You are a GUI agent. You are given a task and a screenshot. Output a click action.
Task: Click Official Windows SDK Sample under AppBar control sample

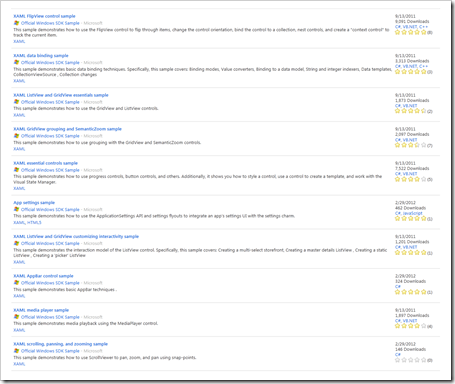[x=50, y=283]
